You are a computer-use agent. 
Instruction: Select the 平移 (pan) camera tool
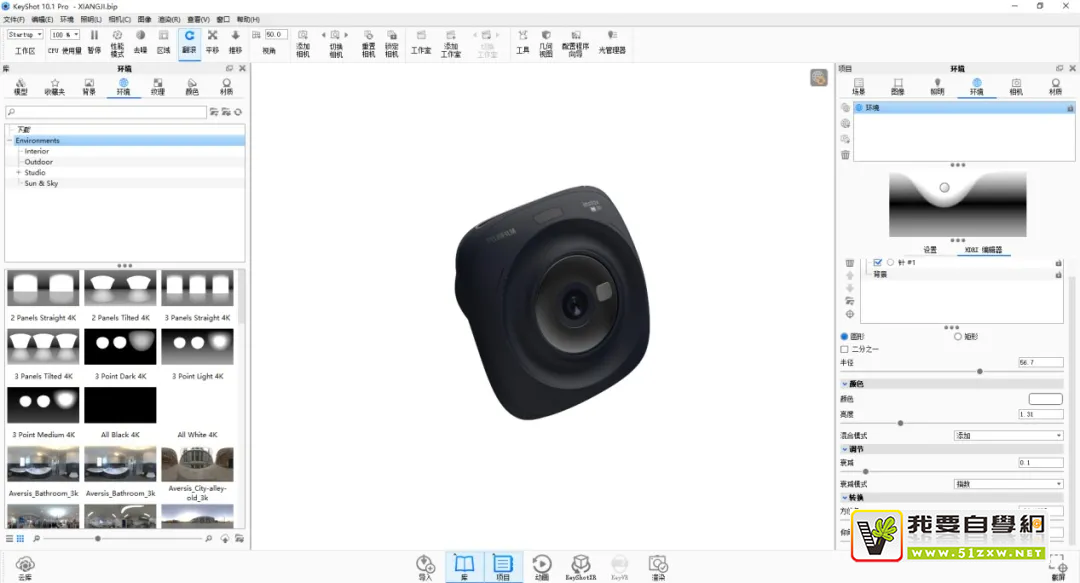tap(212, 40)
